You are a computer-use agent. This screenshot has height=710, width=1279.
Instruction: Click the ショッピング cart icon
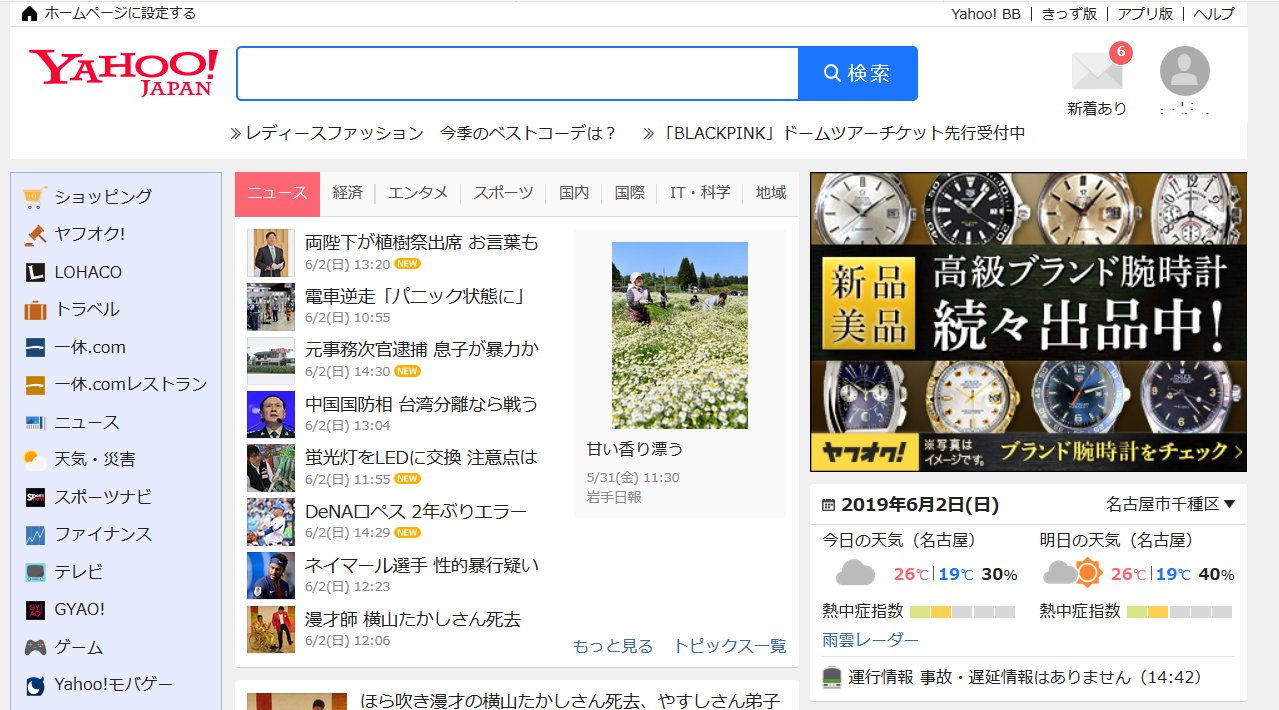coord(35,197)
